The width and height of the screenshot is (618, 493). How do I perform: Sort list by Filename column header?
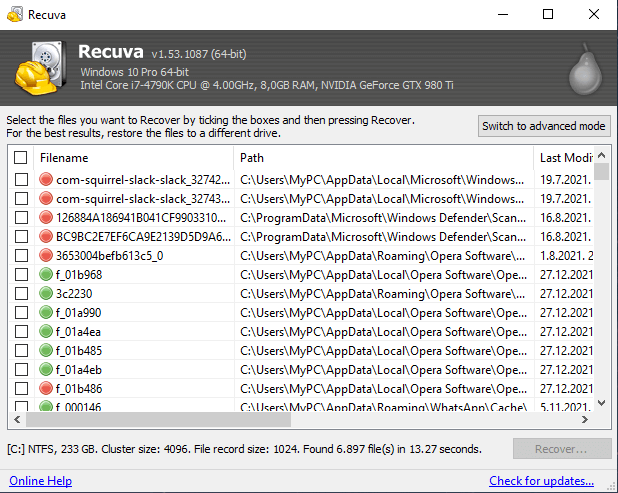134,158
